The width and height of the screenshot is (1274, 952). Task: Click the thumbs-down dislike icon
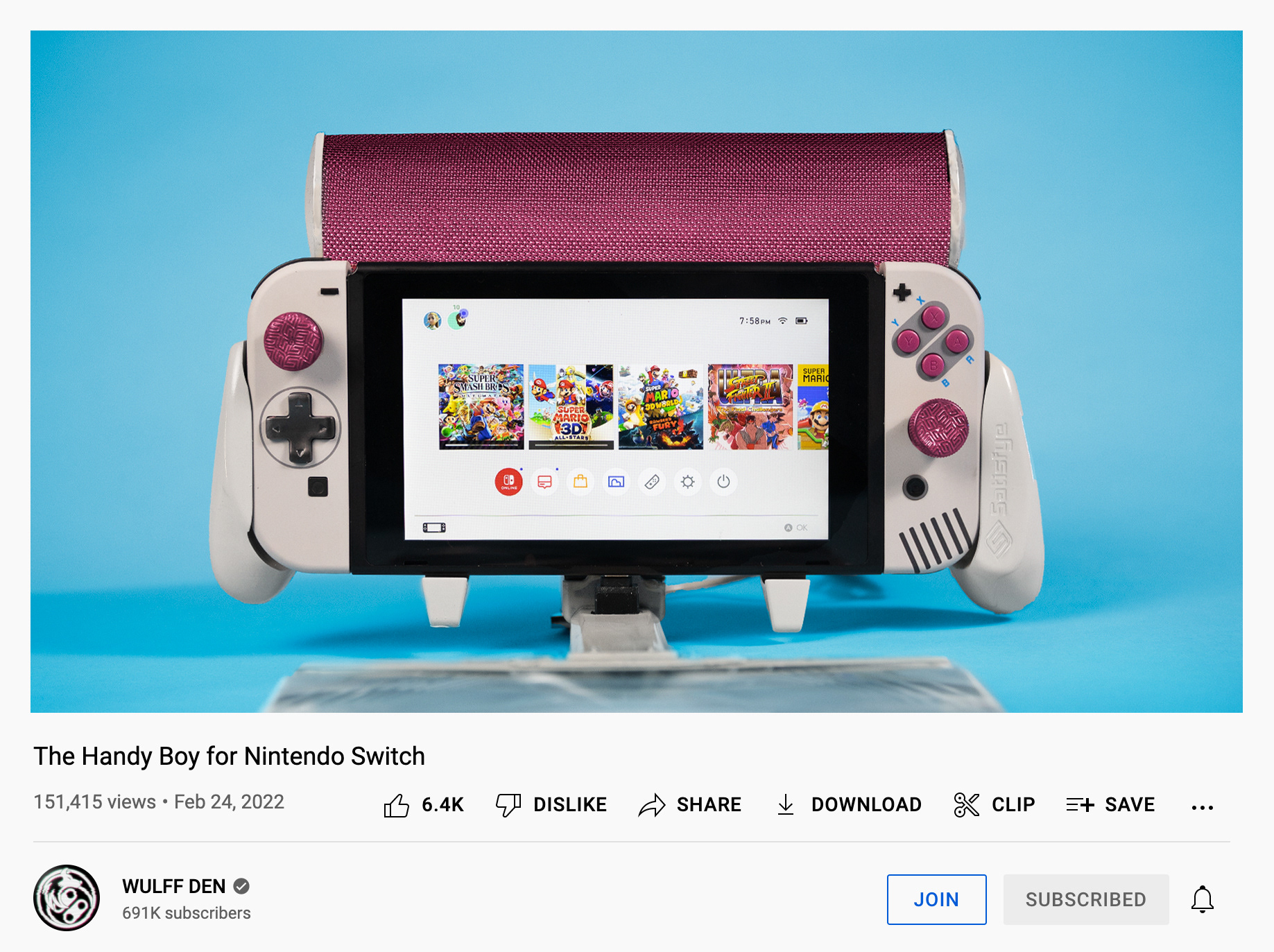[x=508, y=805]
